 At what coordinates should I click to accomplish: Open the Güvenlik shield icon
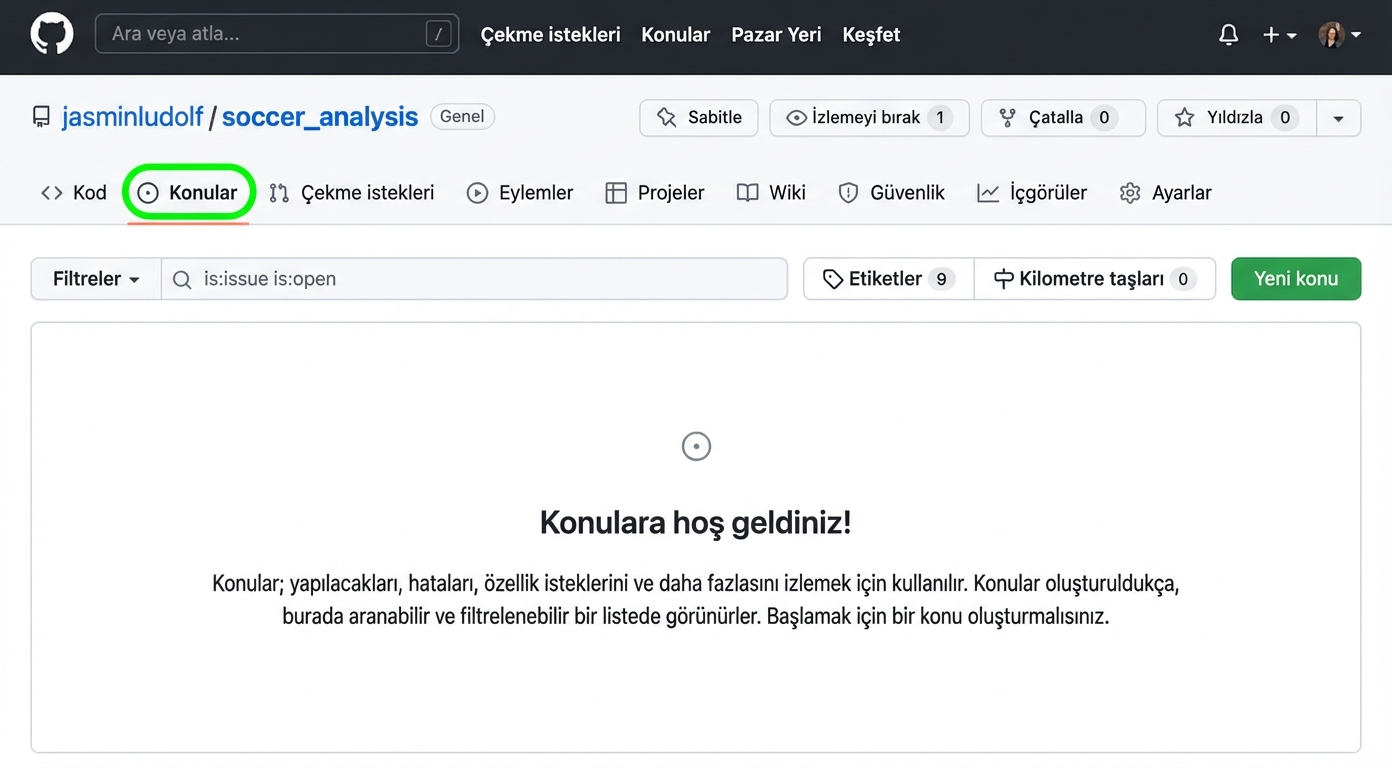point(848,193)
